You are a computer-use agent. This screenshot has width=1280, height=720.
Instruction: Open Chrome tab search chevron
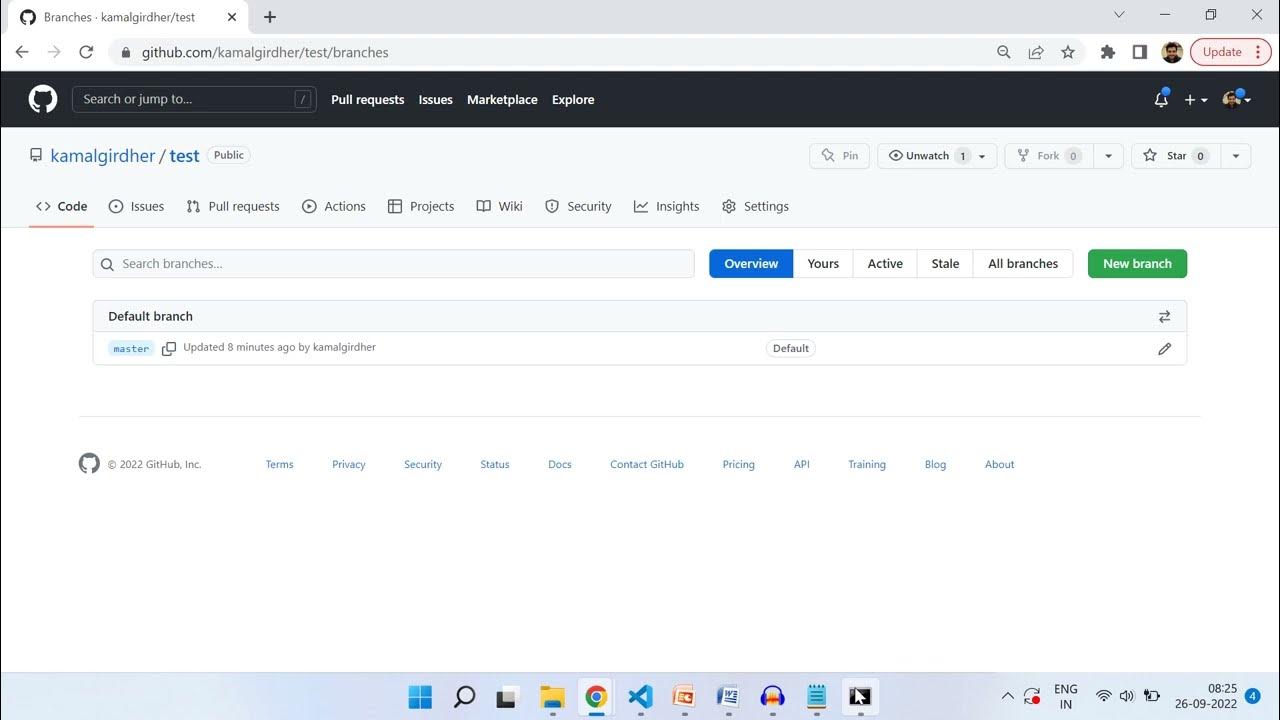point(1119,15)
